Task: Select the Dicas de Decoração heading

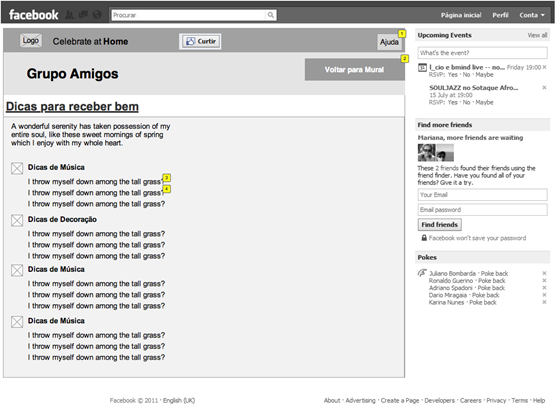Action: (x=62, y=219)
